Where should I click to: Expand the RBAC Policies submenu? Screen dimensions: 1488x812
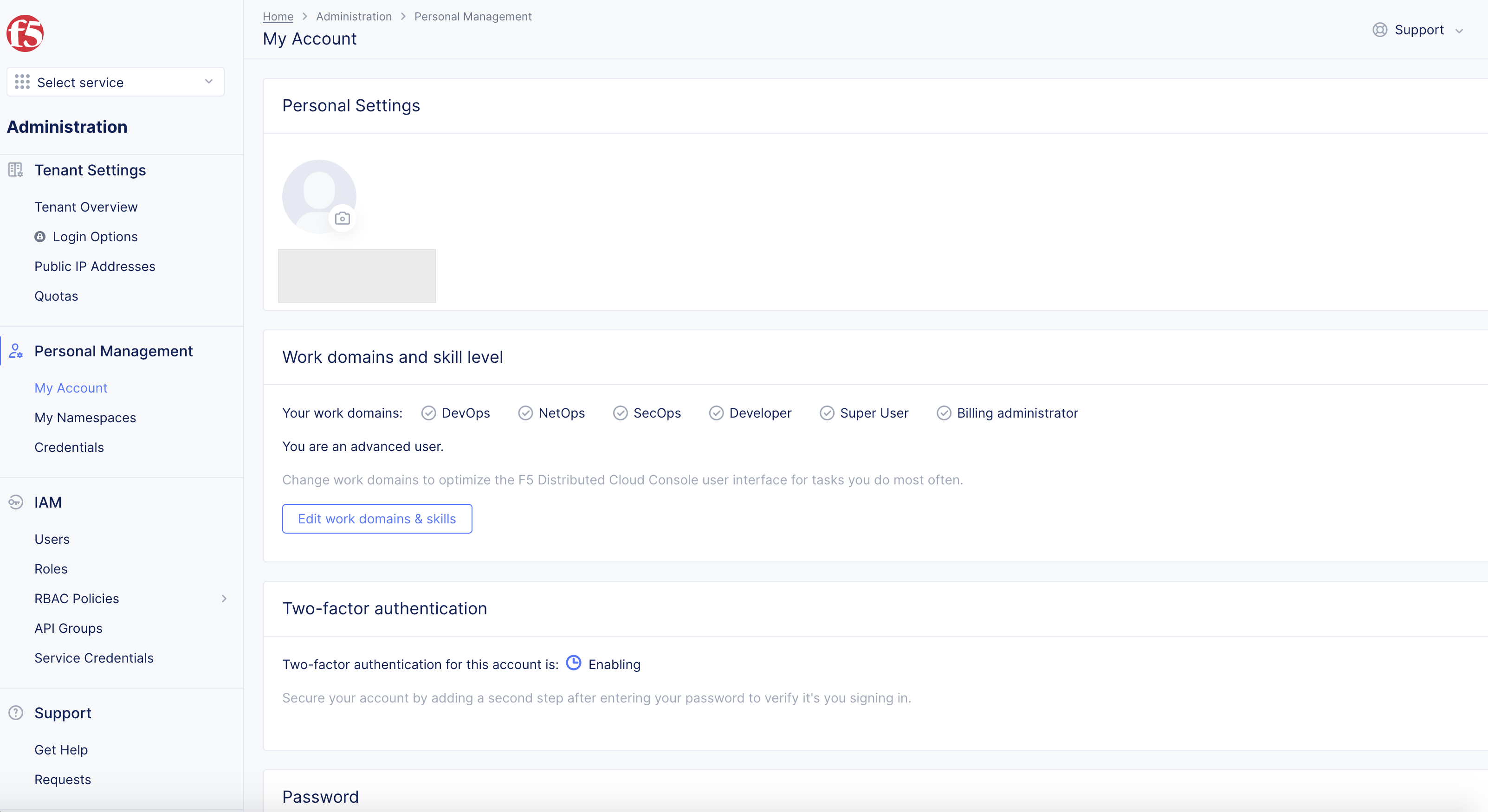tap(224, 598)
